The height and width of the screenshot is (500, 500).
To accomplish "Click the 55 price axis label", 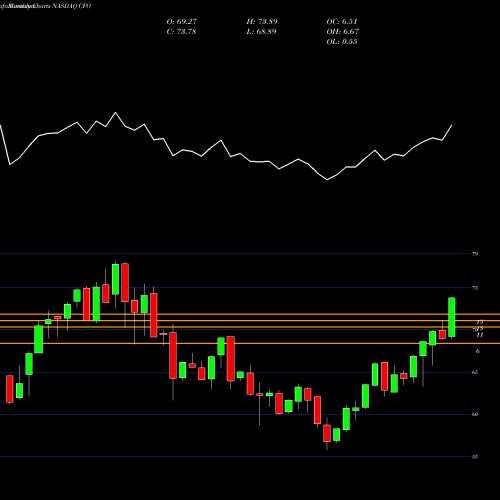I will [475, 457].
